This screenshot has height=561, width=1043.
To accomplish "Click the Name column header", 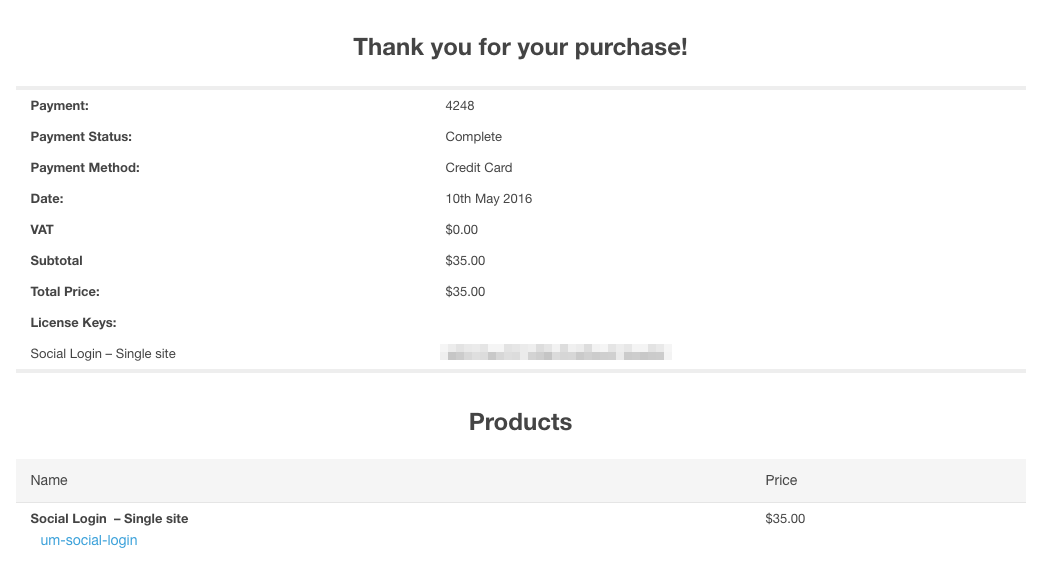I will click(x=49, y=480).
